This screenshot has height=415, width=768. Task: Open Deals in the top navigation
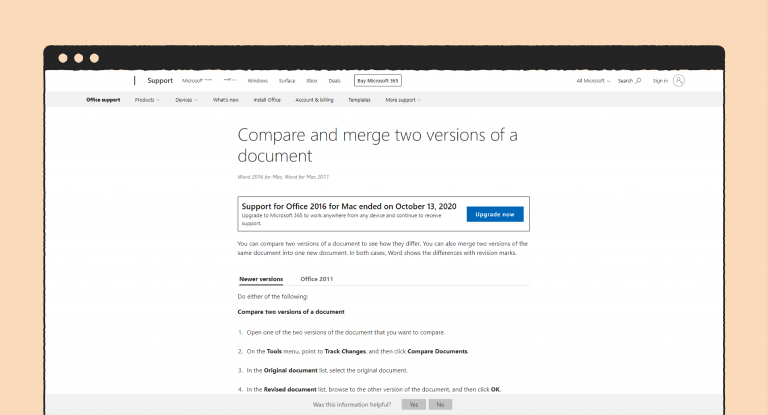point(334,80)
